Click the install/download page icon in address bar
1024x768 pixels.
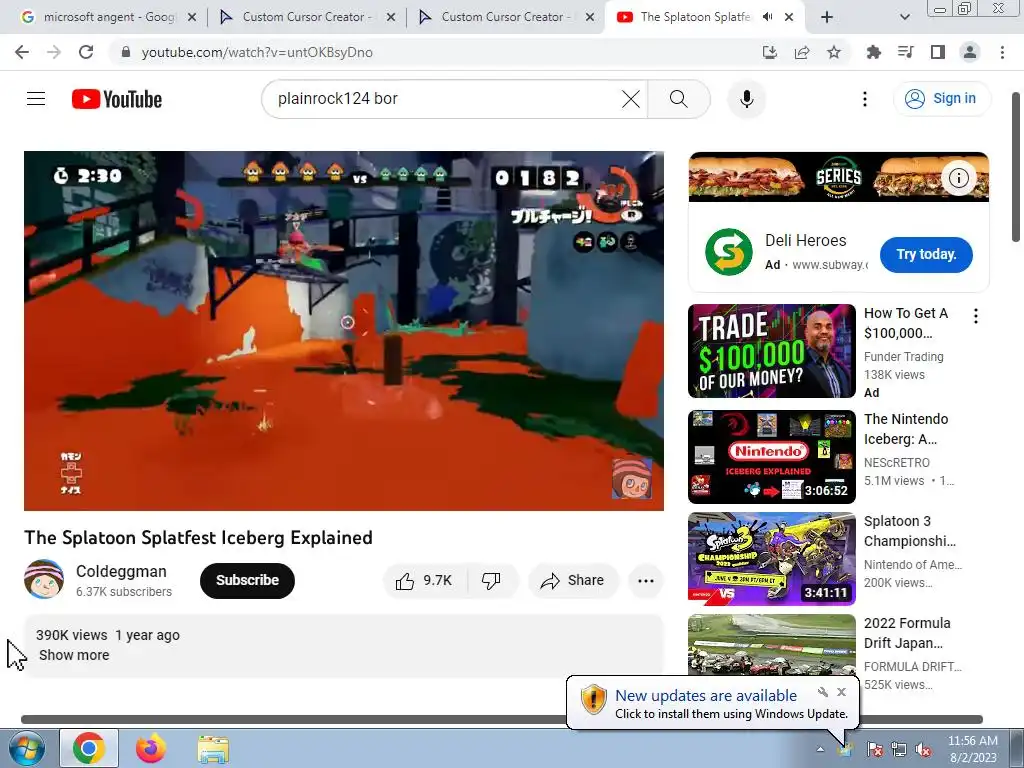770,52
